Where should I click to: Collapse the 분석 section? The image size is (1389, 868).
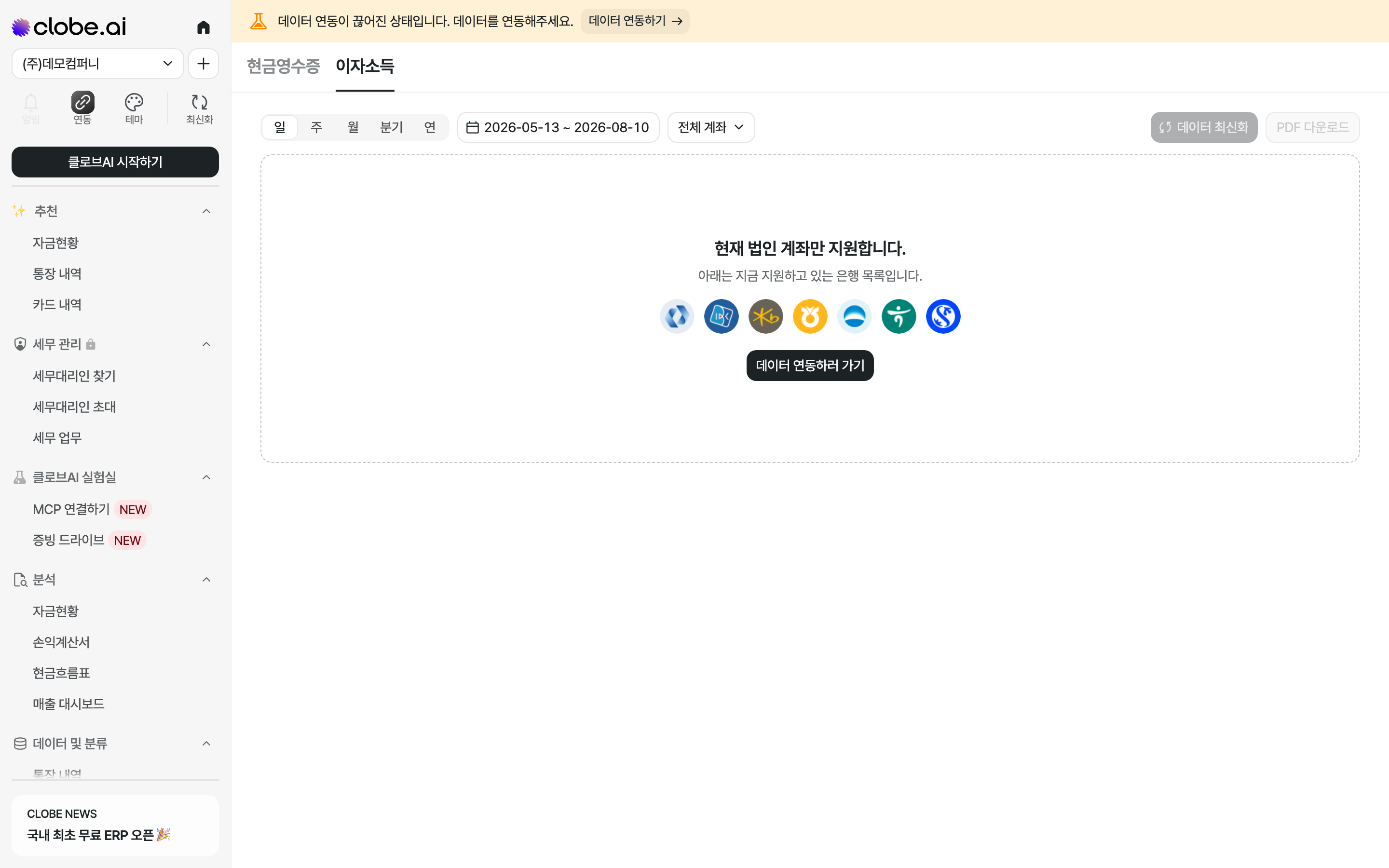206,580
